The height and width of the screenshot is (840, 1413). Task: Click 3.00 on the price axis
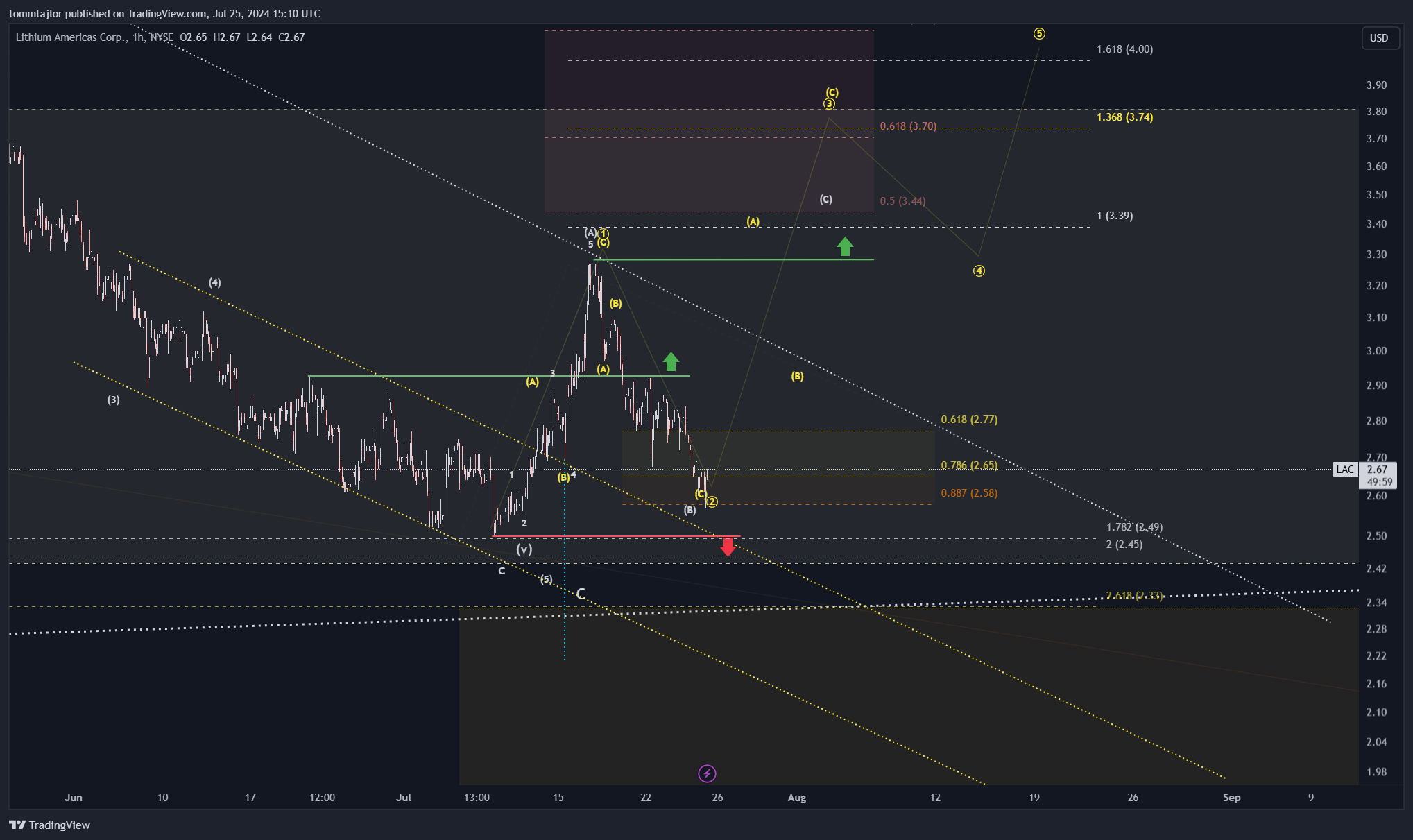click(x=1376, y=351)
